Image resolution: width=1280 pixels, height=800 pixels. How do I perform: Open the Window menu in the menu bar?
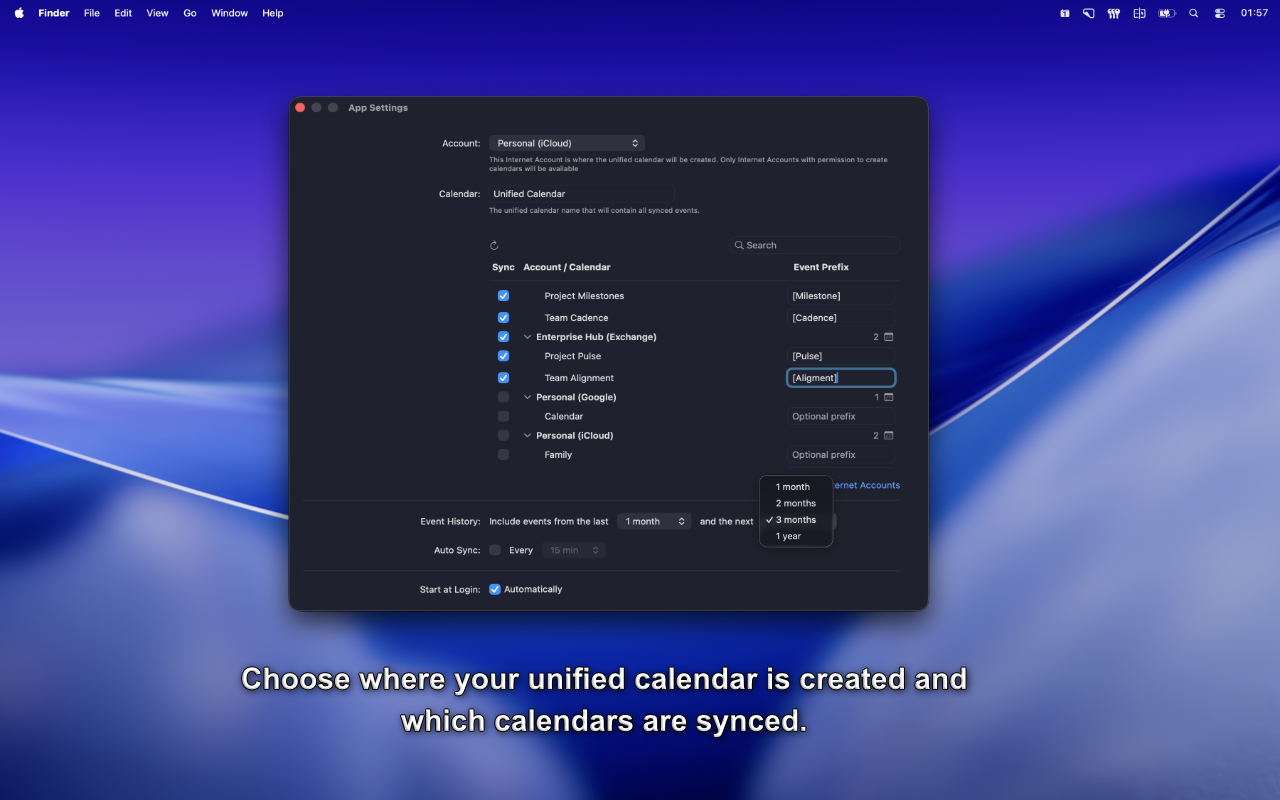click(229, 13)
